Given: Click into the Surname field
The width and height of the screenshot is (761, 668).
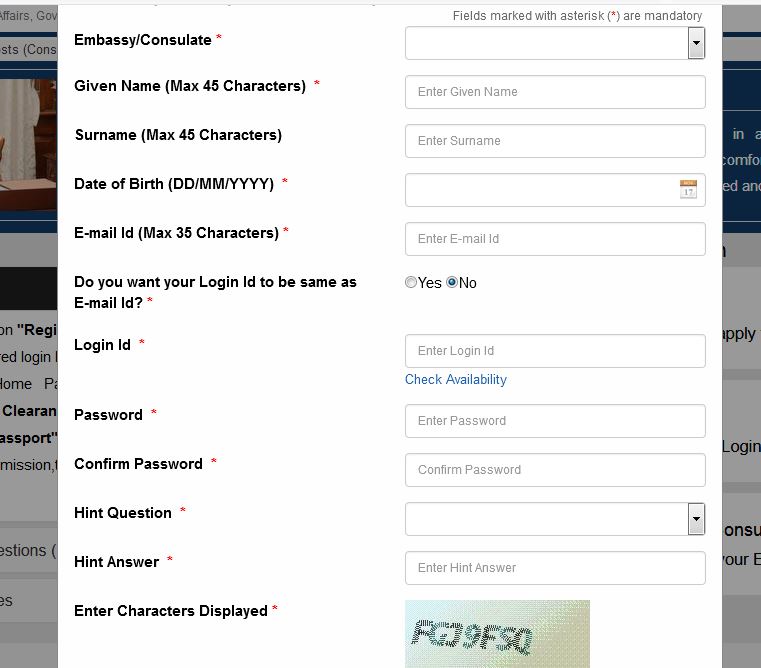Looking at the screenshot, I should click(x=555, y=141).
